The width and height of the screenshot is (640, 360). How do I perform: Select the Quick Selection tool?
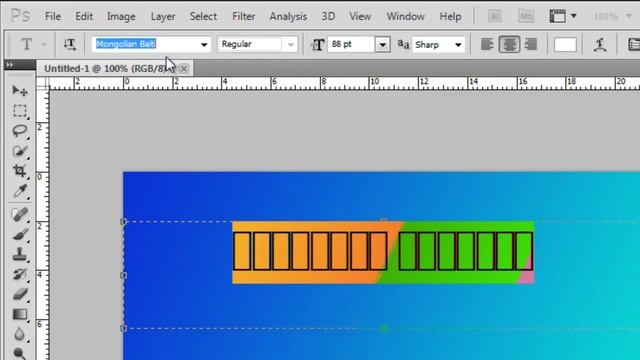tap(20, 151)
